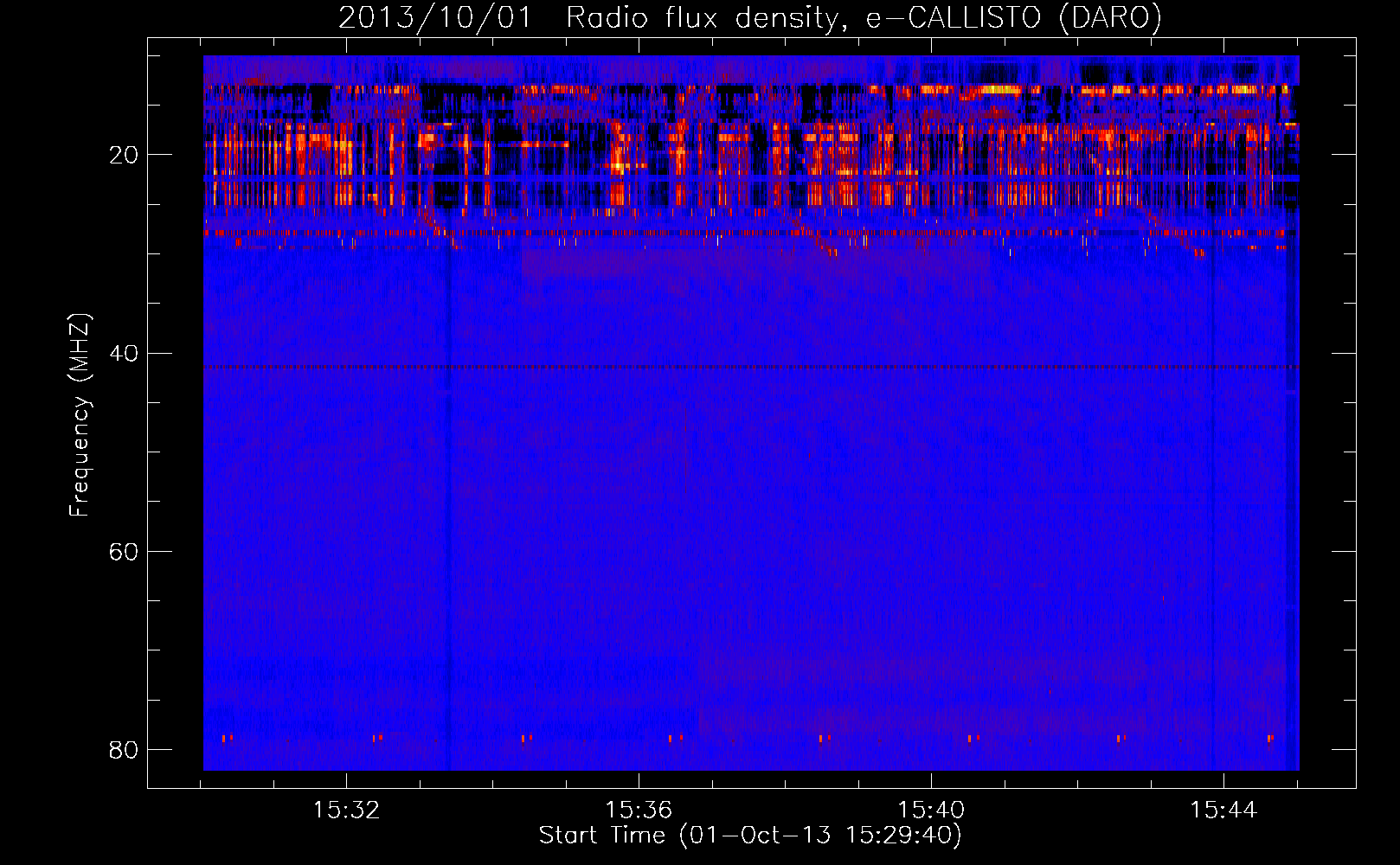The height and width of the screenshot is (865, 1400).
Task: Click the 15:44 time tick label
Action: (x=1223, y=811)
